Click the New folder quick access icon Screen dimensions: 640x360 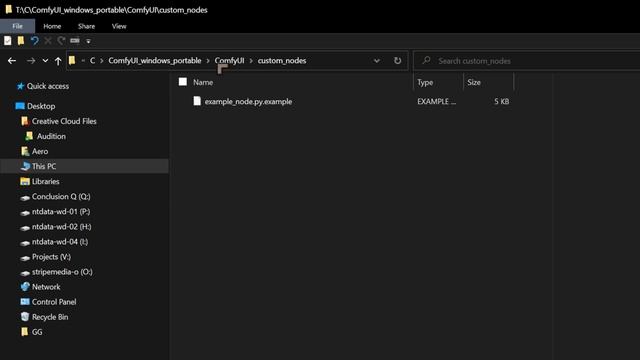[21, 40]
